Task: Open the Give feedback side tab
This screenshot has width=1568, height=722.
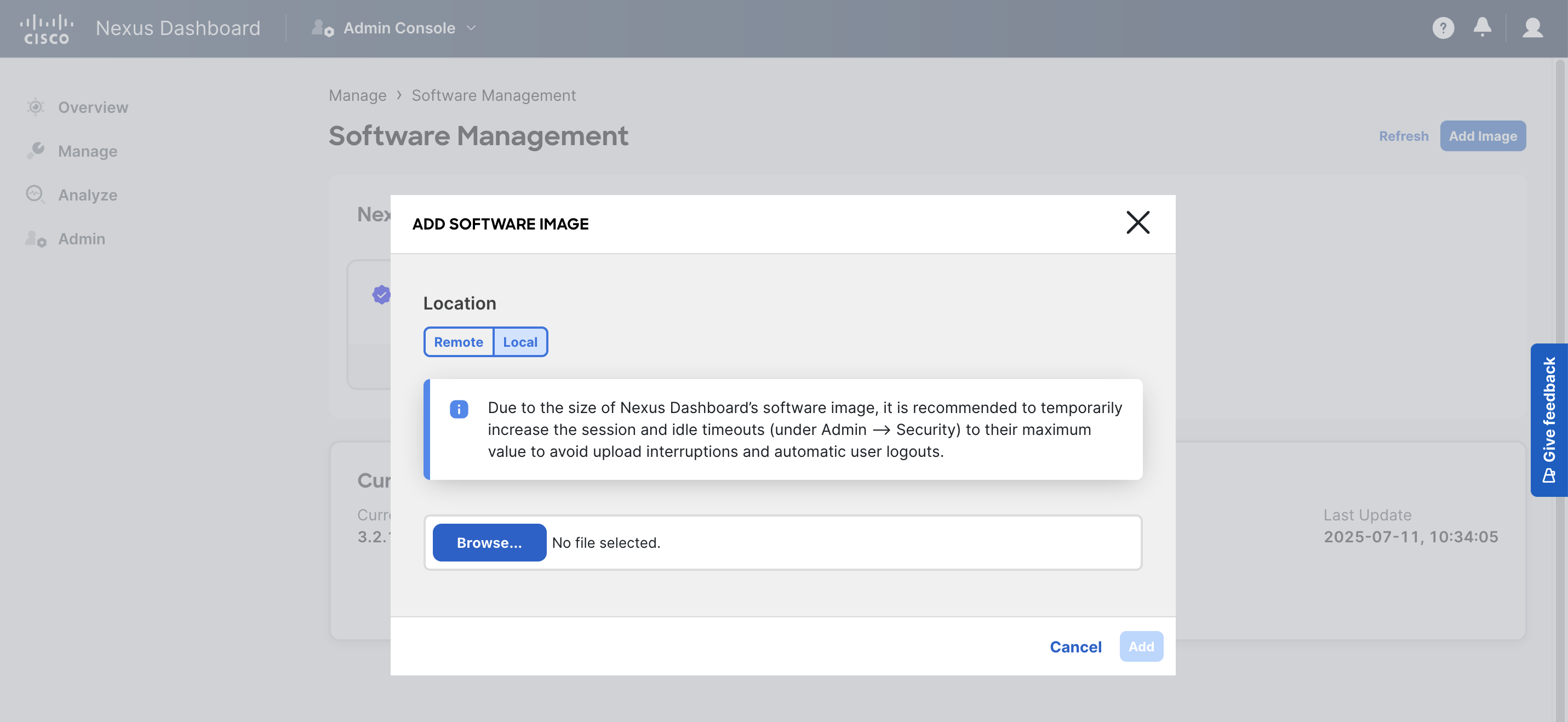Action: [x=1548, y=420]
